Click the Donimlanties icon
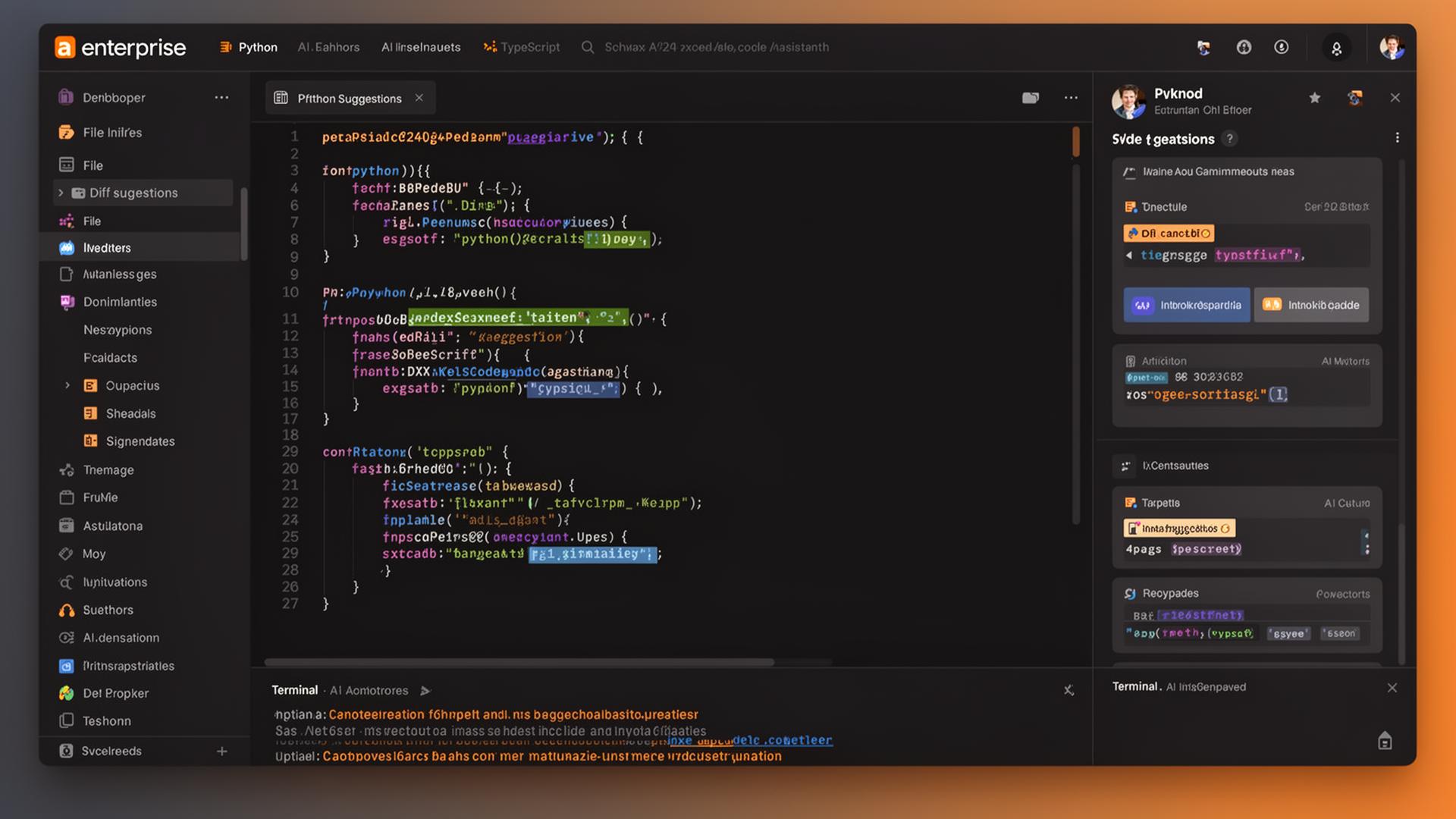1456x819 pixels. [x=67, y=302]
